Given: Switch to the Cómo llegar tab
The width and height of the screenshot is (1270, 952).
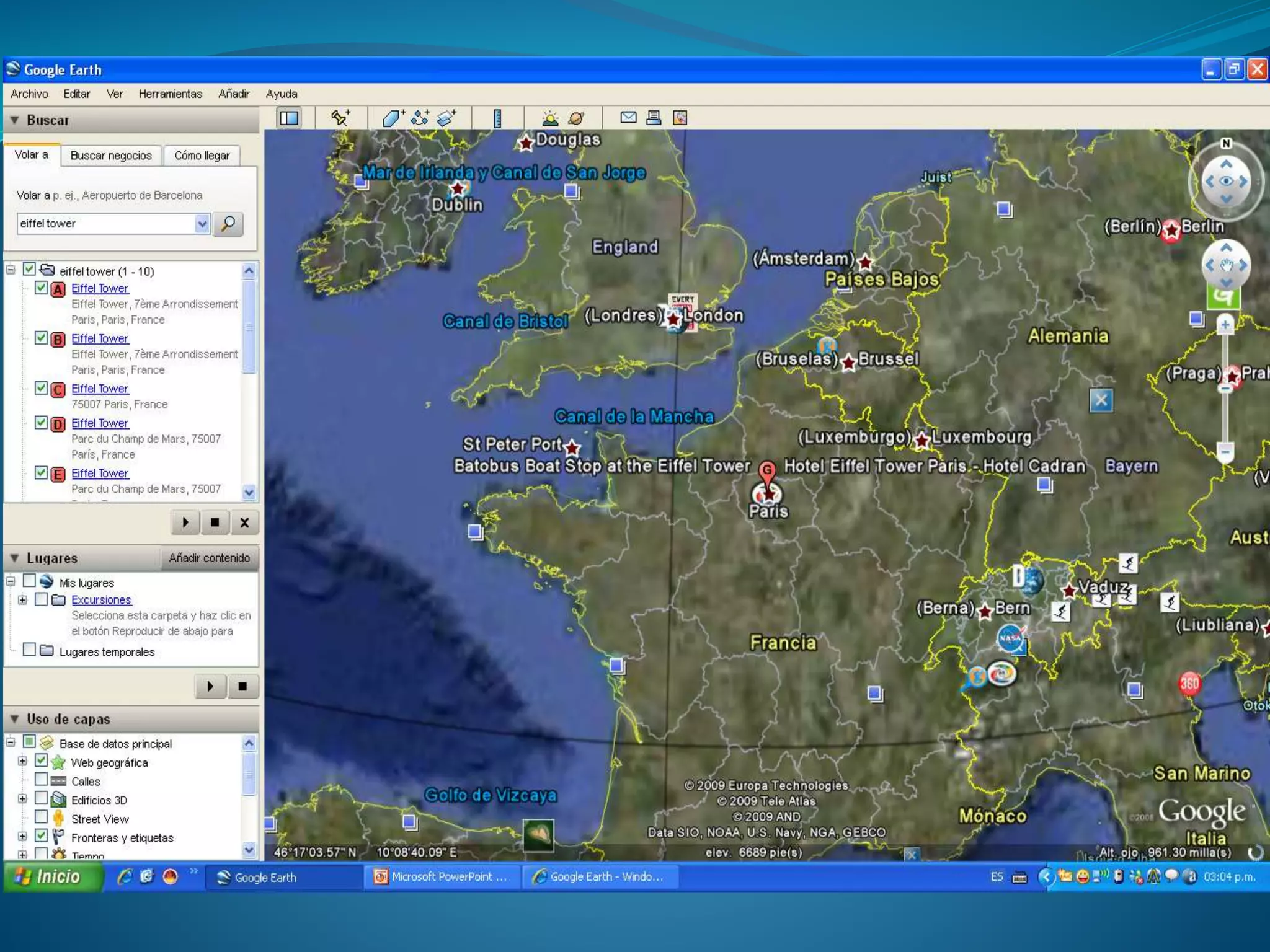Looking at the screenshot, I should point(202,156).
